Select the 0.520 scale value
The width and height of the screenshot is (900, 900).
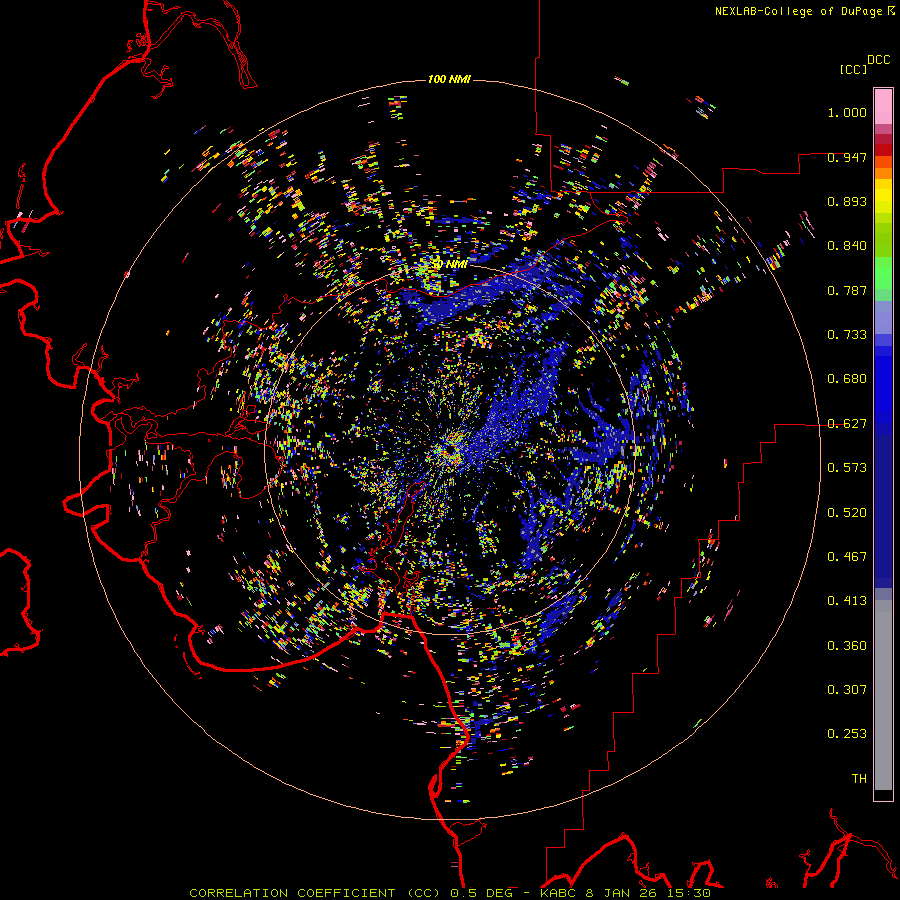pos(847,513)
